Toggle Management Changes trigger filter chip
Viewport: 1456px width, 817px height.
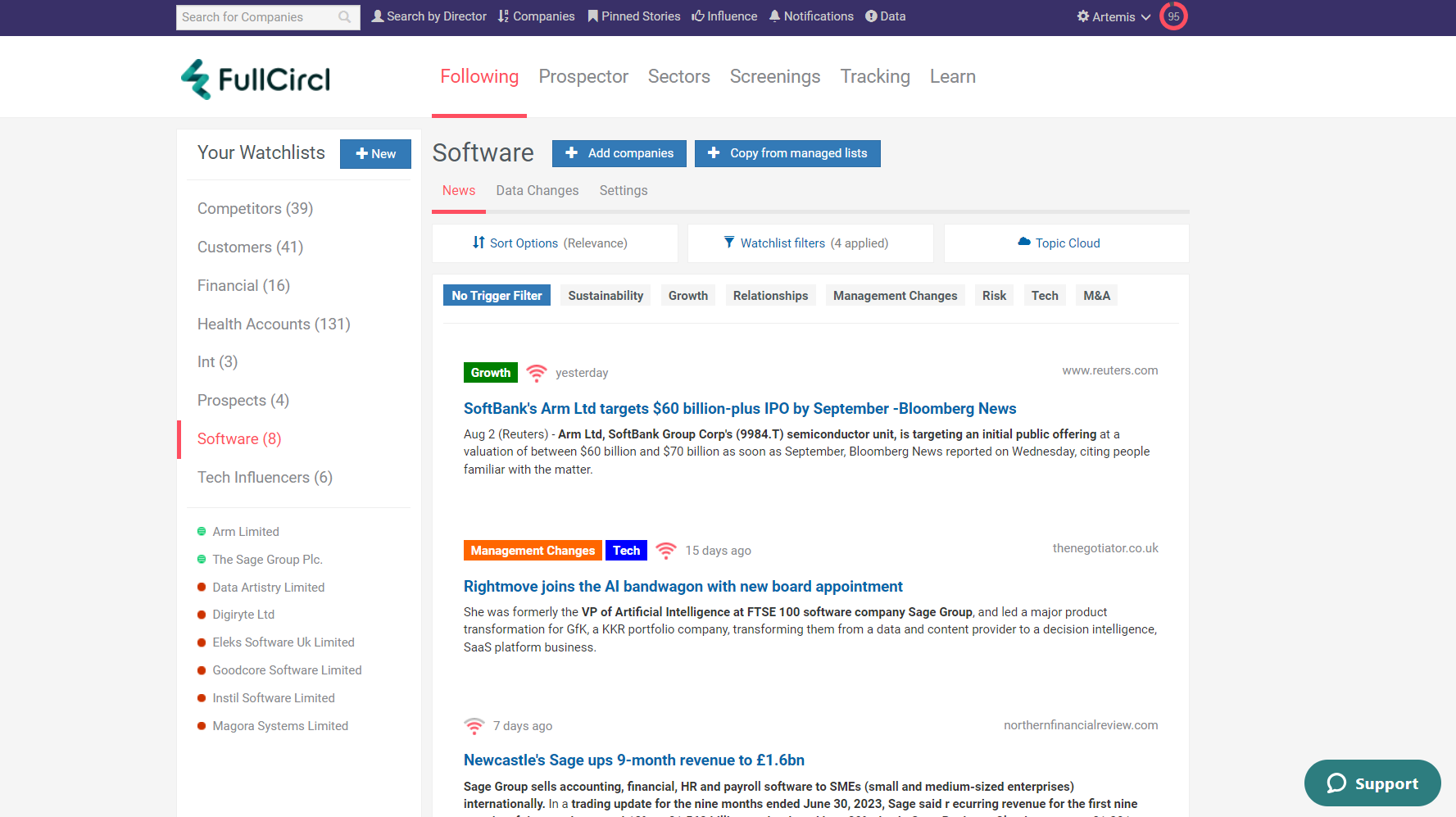click(x=896, y=296)
